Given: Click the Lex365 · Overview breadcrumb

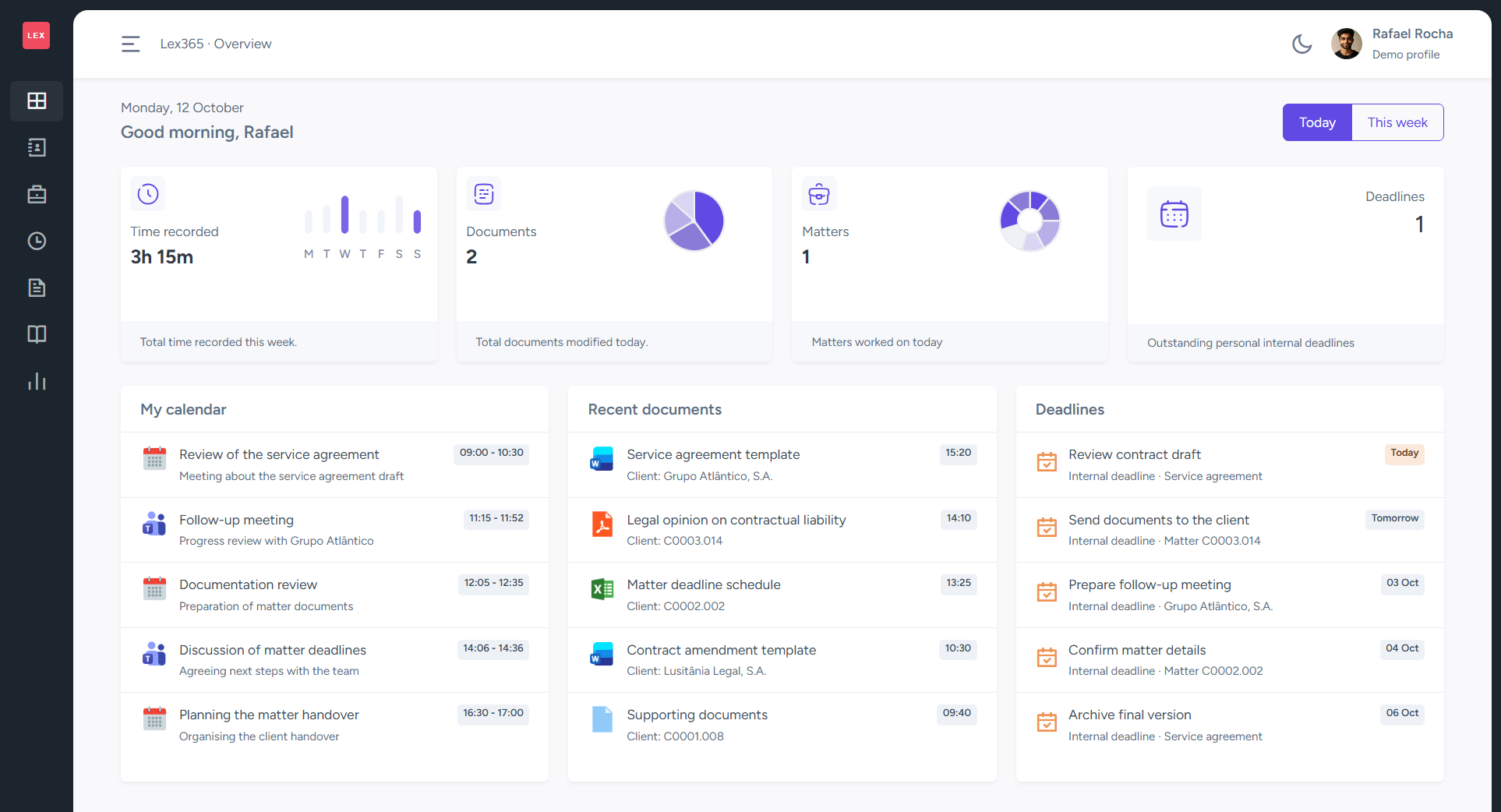Looking at the screenshot, I should tap(216, 44).
